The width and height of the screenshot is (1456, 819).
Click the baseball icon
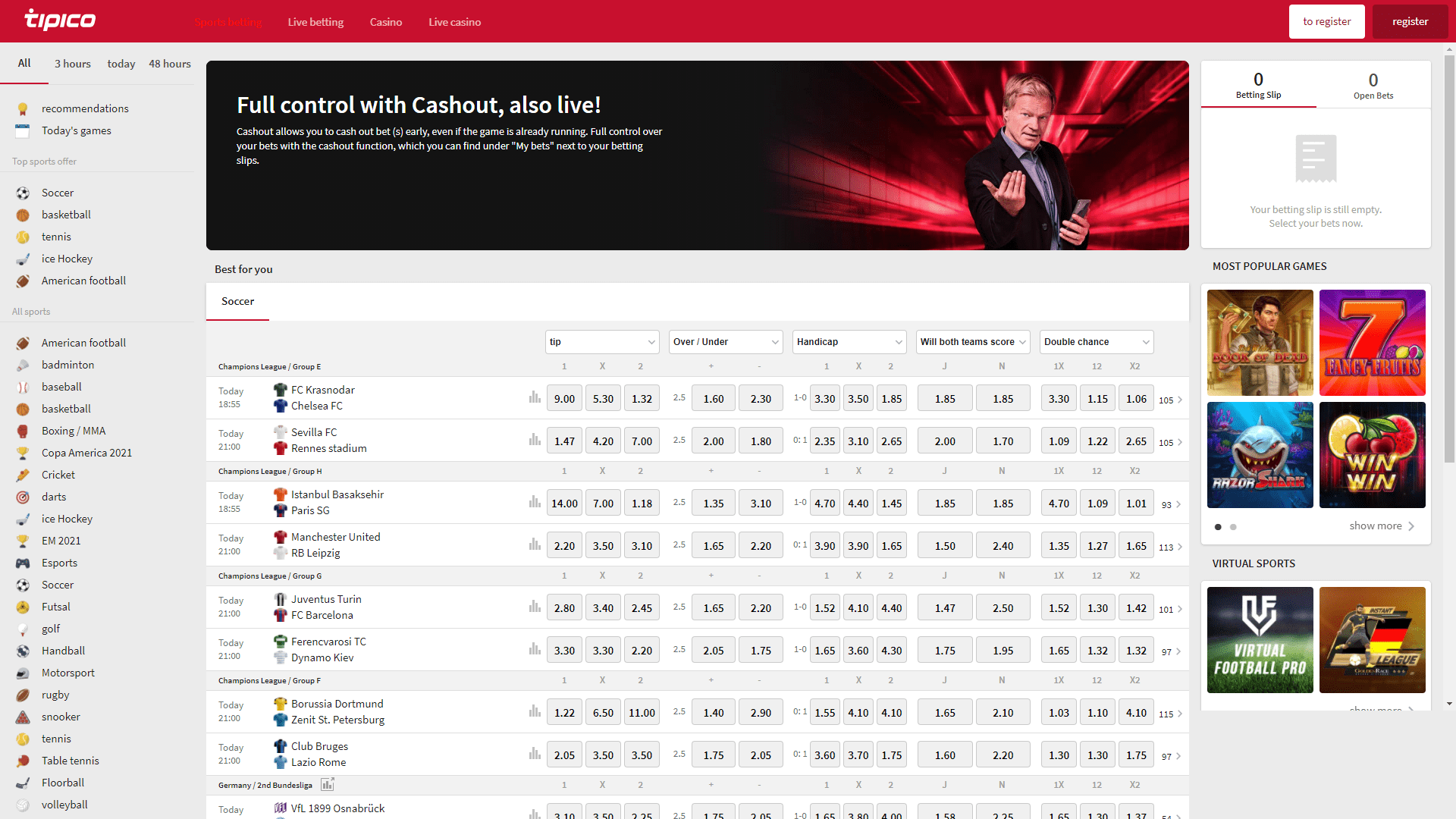point(23,387)
